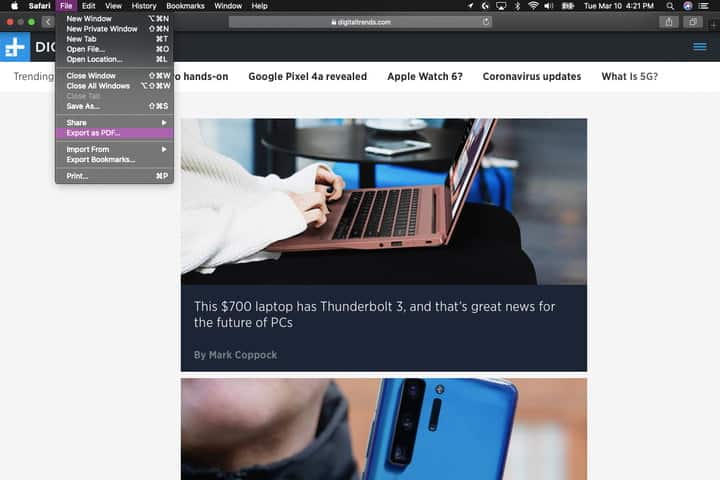
Task: Click the show tab overview icon
Action: pos(693,21)
